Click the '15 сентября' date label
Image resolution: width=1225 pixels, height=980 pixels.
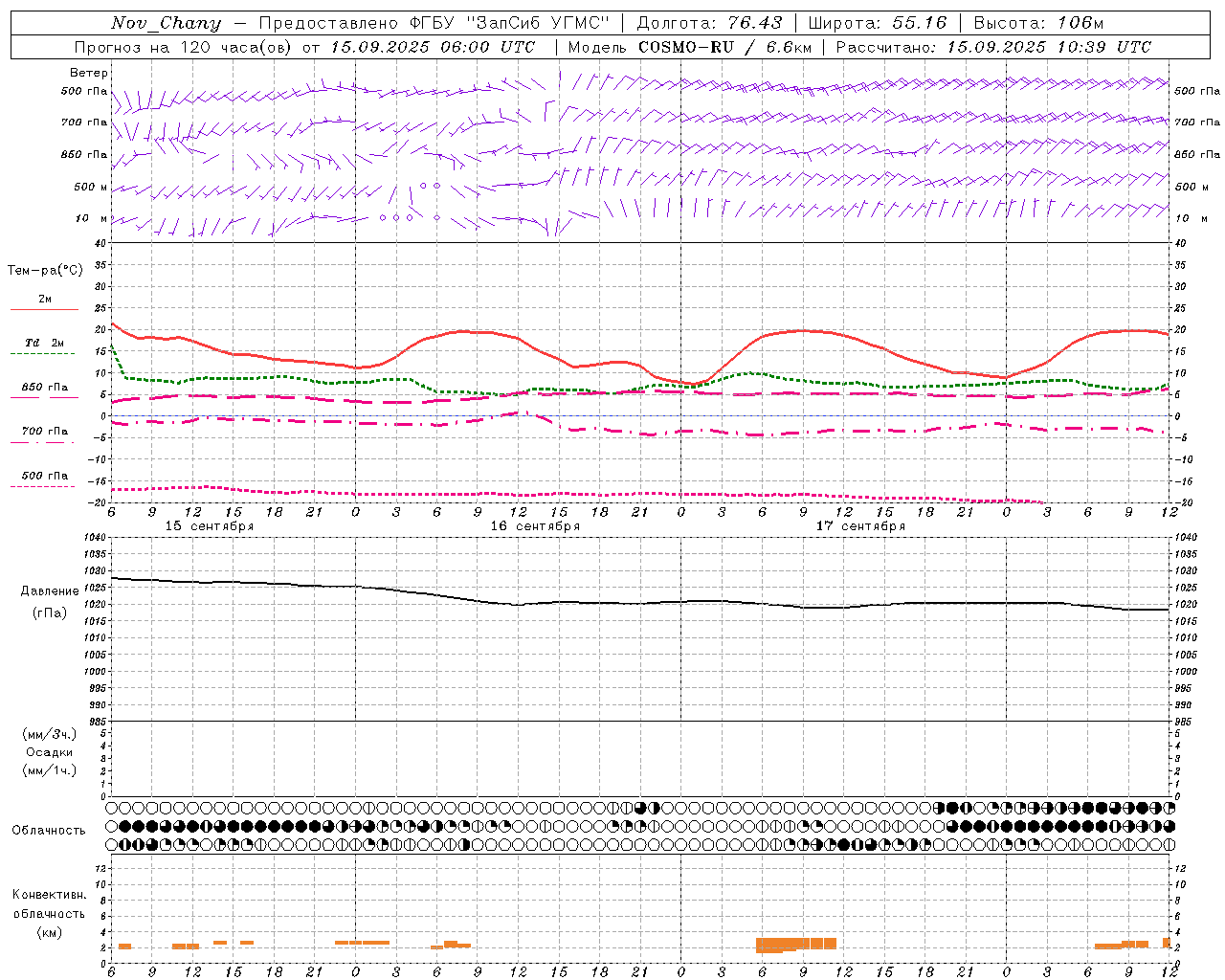pyautogui.click(x=210, y=526)
